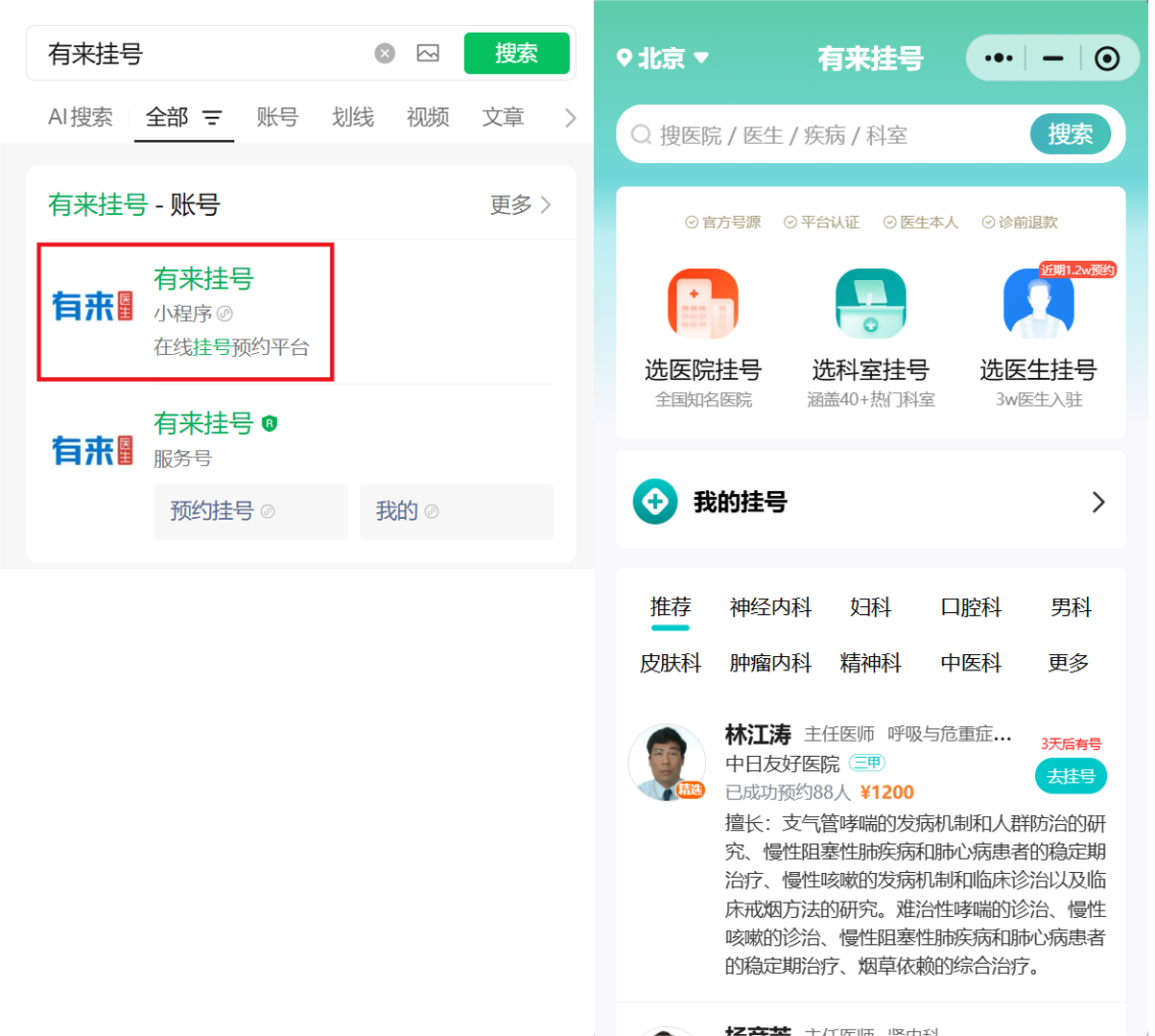Close the mini program via the target icon

click(1107, 59)
